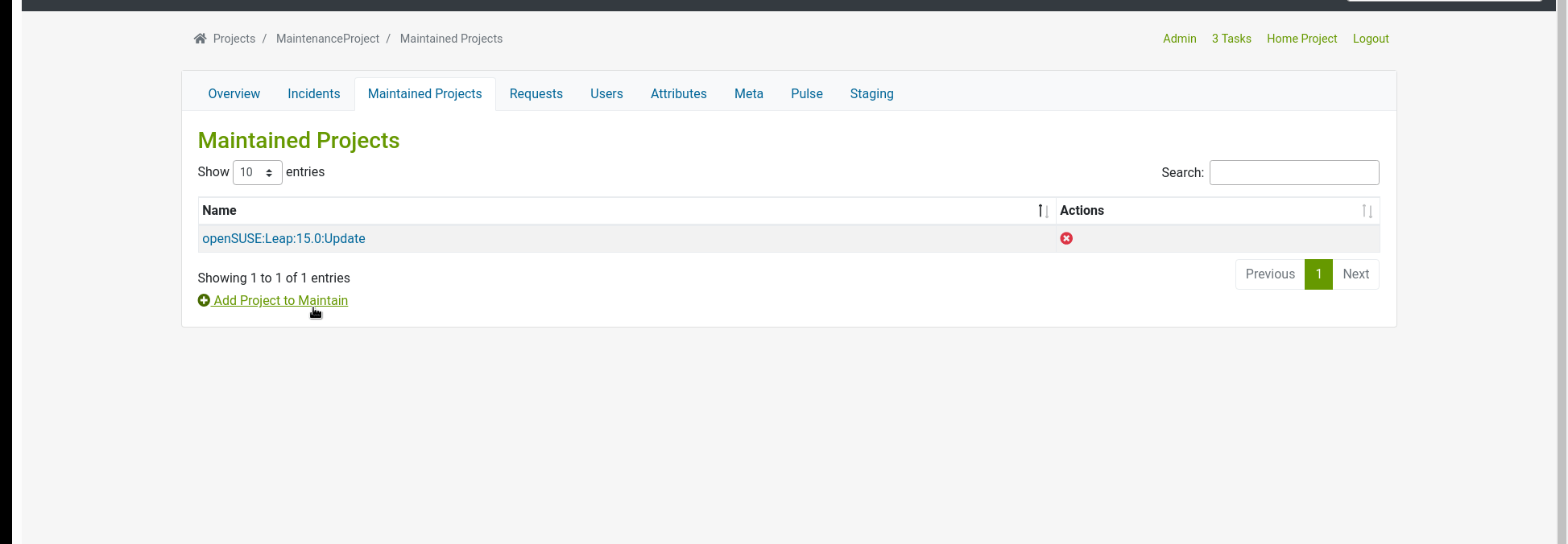The width and height of the screenshot is (1568, 544).
Task: View the Pulse tab
Action: [x=806, y=94]
